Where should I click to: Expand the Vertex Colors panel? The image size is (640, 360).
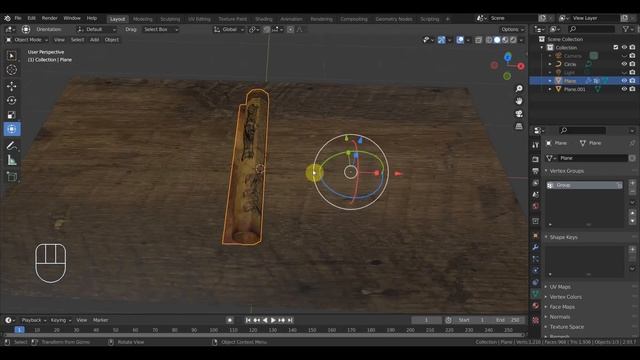[565, 297]
